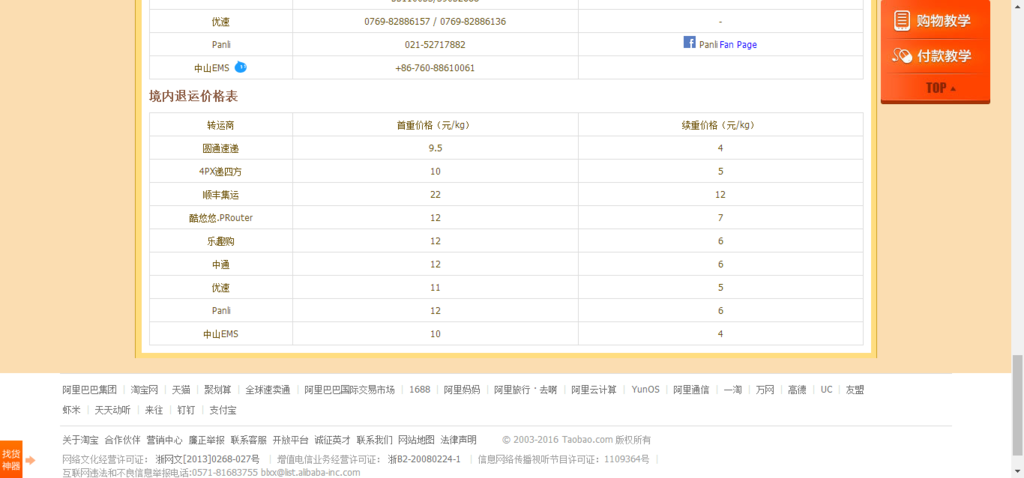Open the 支付宝 footer link

point(223,410)
